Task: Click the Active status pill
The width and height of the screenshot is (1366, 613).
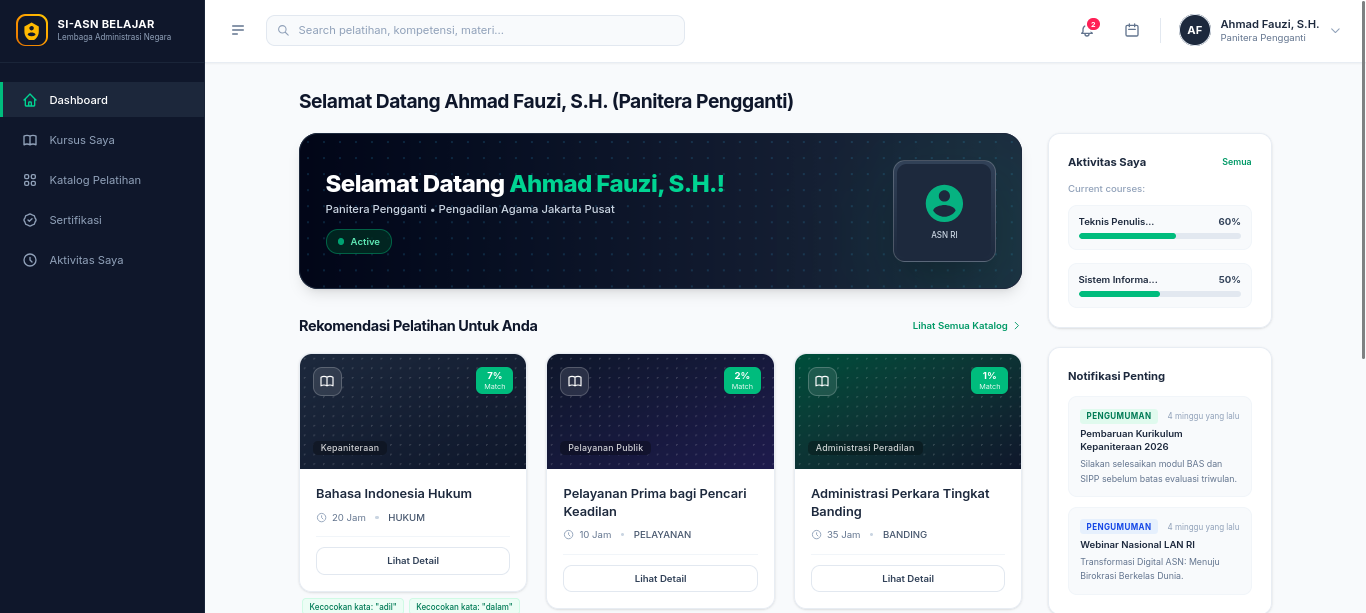Action: coord(359,242)
